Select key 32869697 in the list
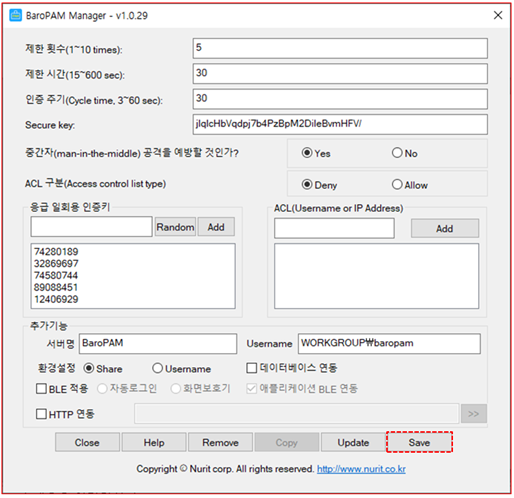 pos(56,264)
